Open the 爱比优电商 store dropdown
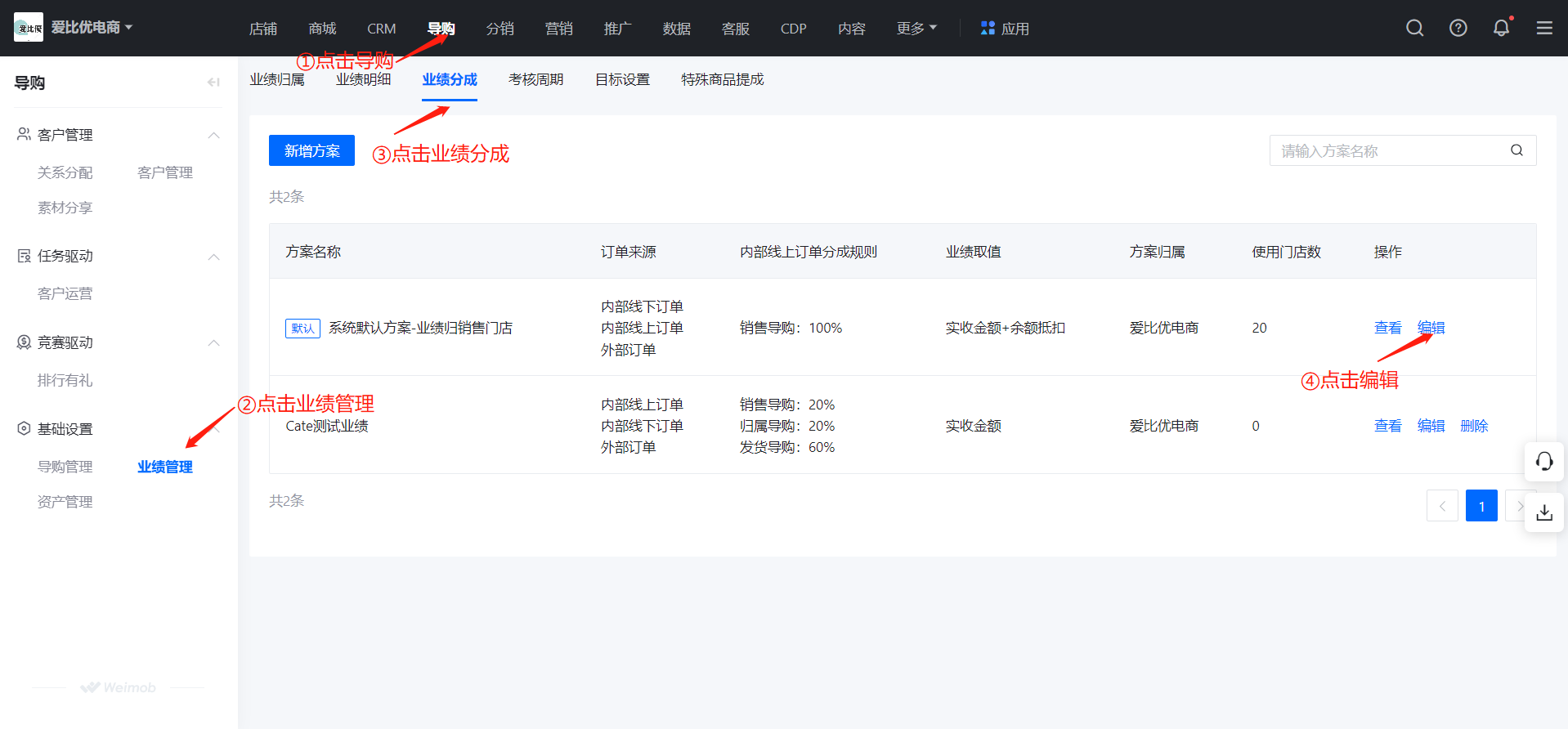1568x729 pixels. click(92, 27)
